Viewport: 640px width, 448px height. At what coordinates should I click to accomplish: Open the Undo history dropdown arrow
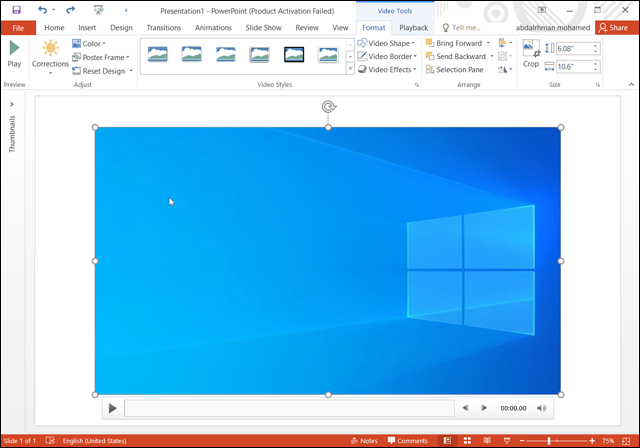(53, 10)
